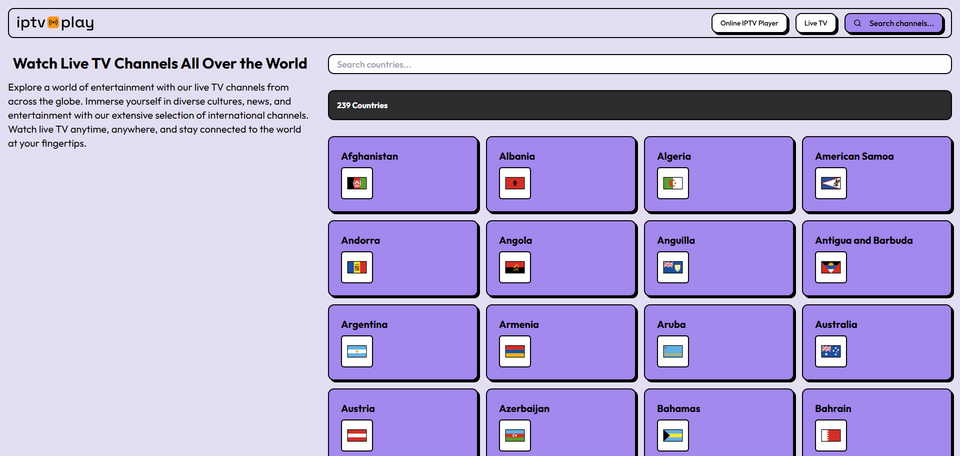
Task: Click the Aruba country name
Action: point(672,324)
